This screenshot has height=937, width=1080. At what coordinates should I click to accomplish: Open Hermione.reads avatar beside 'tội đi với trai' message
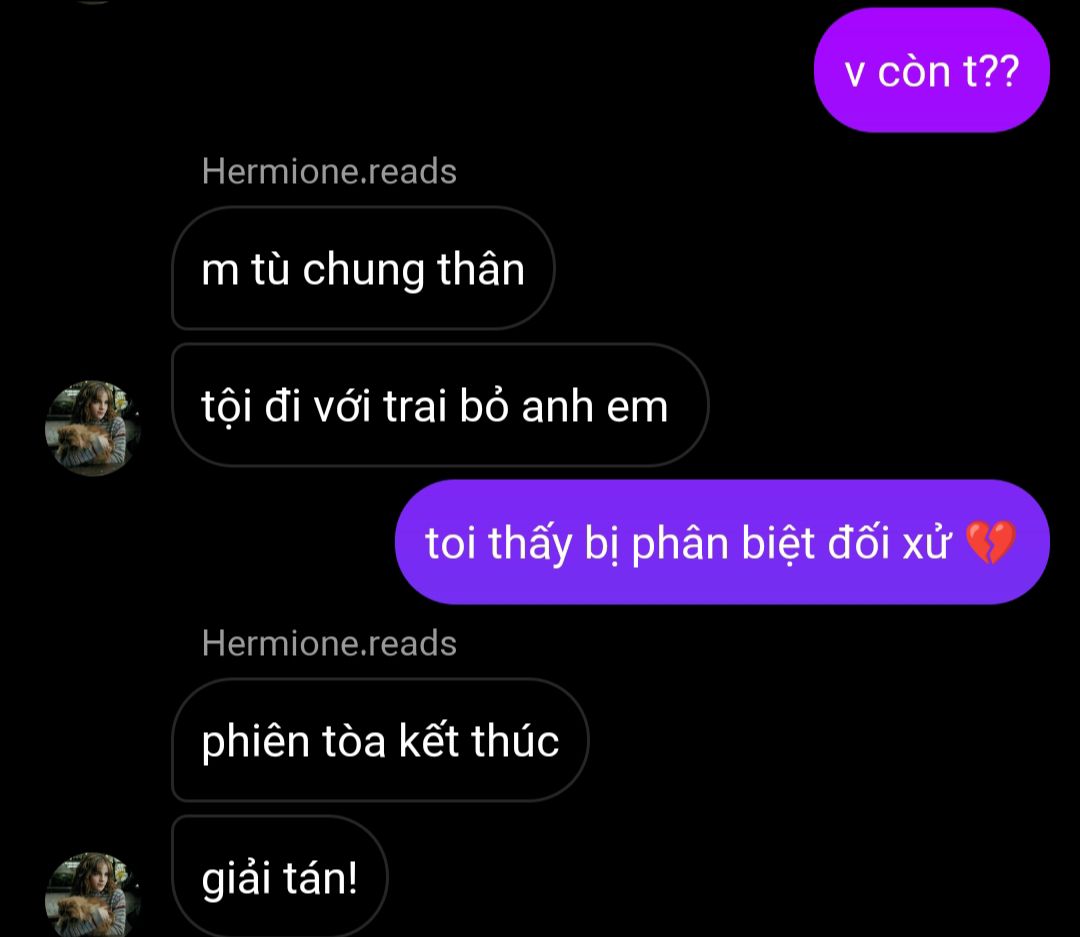(92, 428)
